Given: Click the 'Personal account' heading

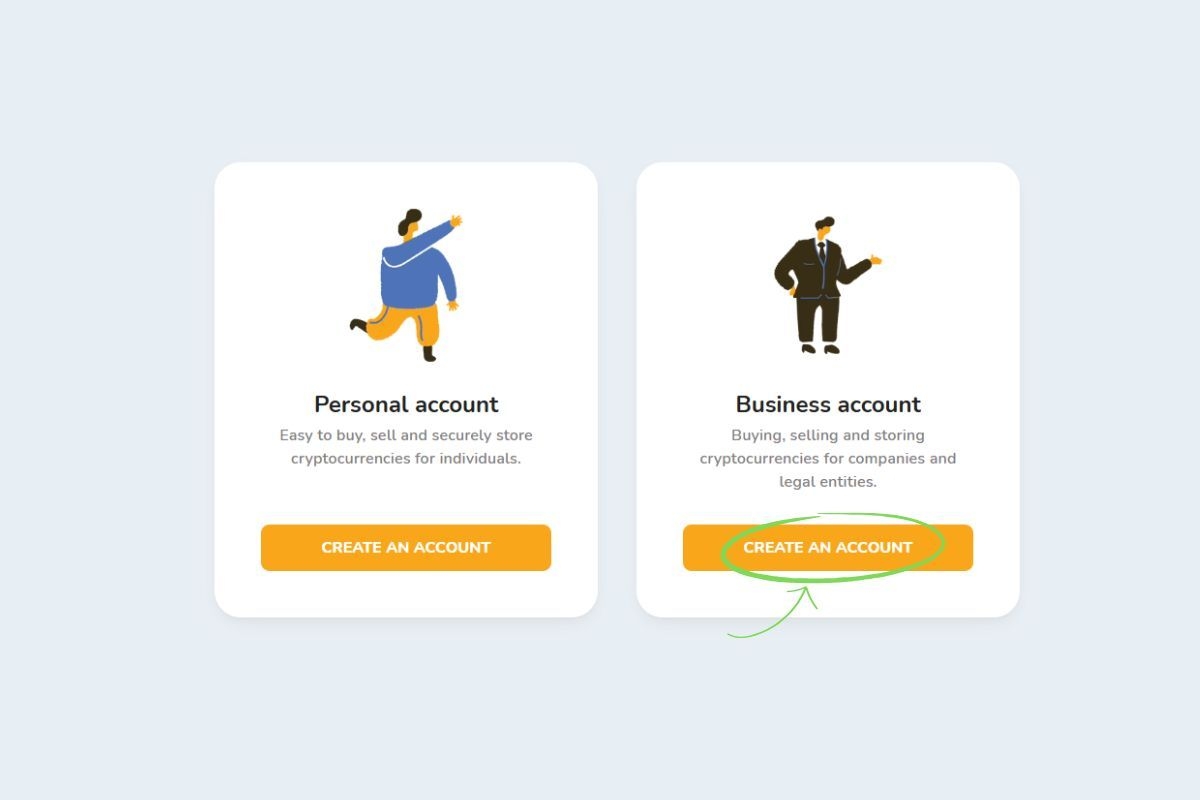Looking at the screenshot, I should [x=406, y=404].
